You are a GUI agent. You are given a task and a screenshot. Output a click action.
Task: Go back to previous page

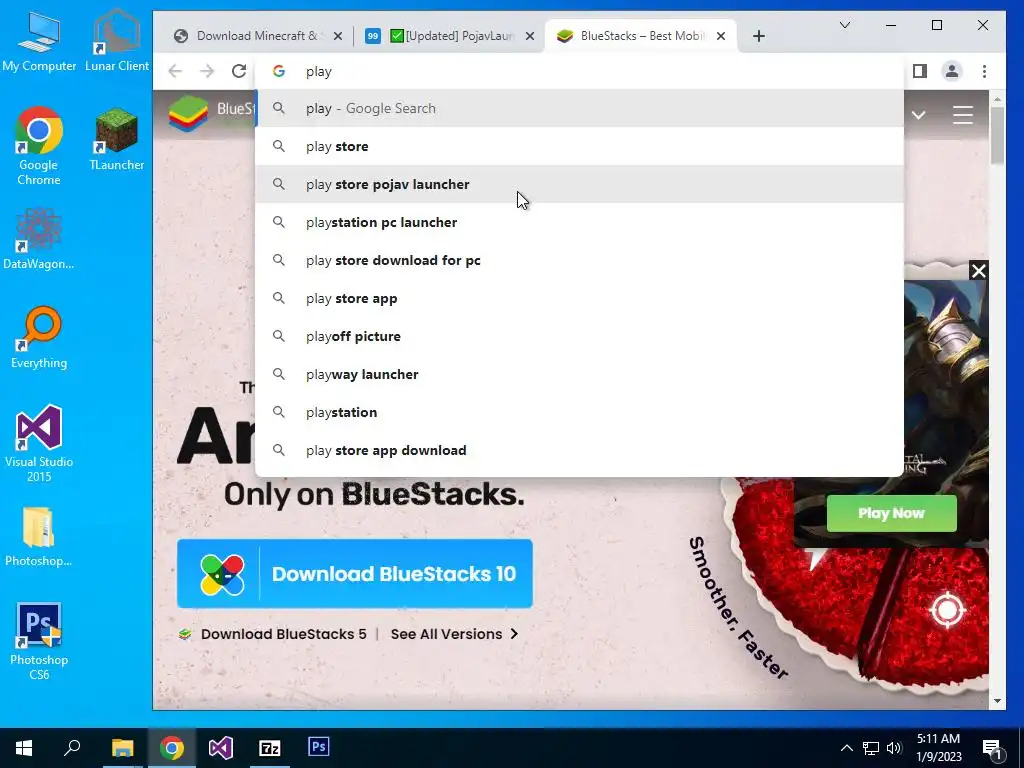pyautogui.click(x=175, y=71)
